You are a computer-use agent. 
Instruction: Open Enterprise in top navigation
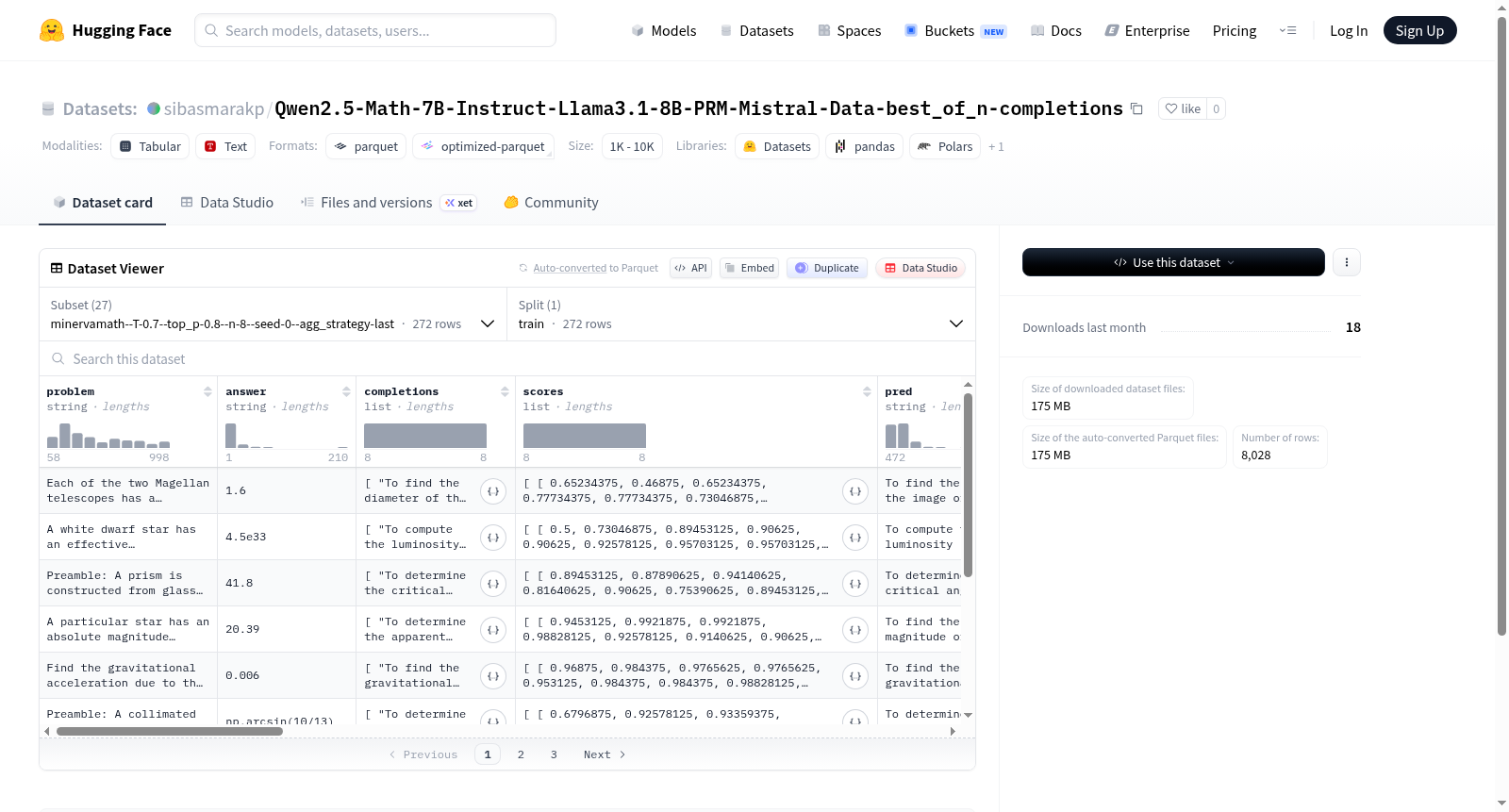(x=1147, y=31)
